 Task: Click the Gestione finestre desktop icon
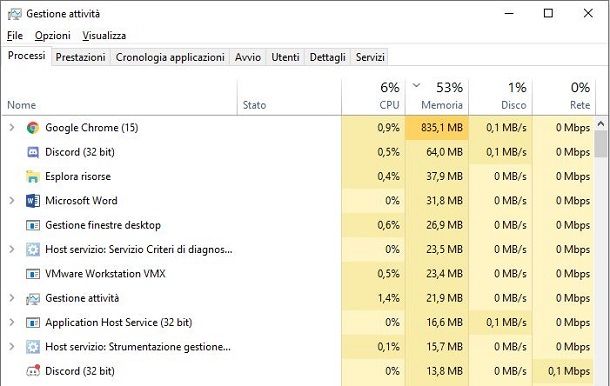33,225
